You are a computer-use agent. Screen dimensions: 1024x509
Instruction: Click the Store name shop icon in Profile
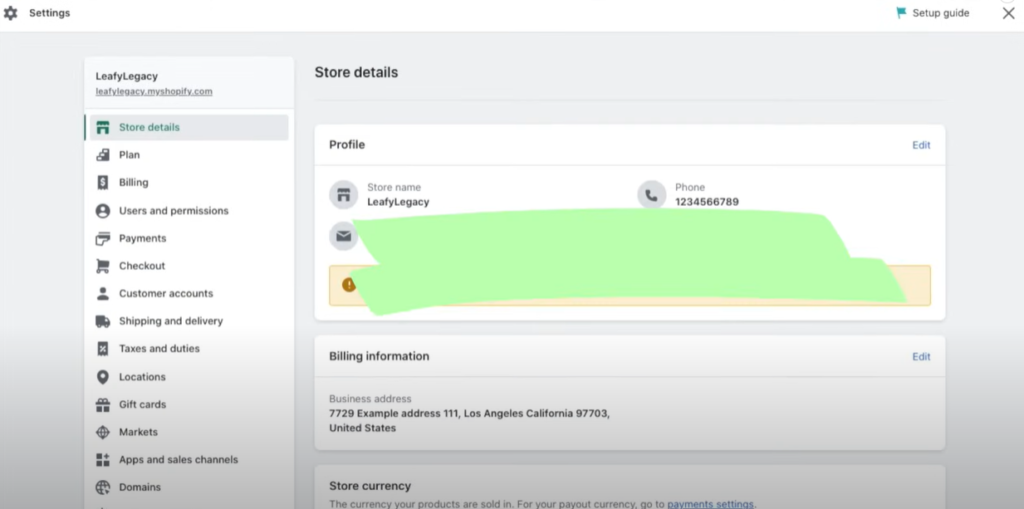[344, 195]
